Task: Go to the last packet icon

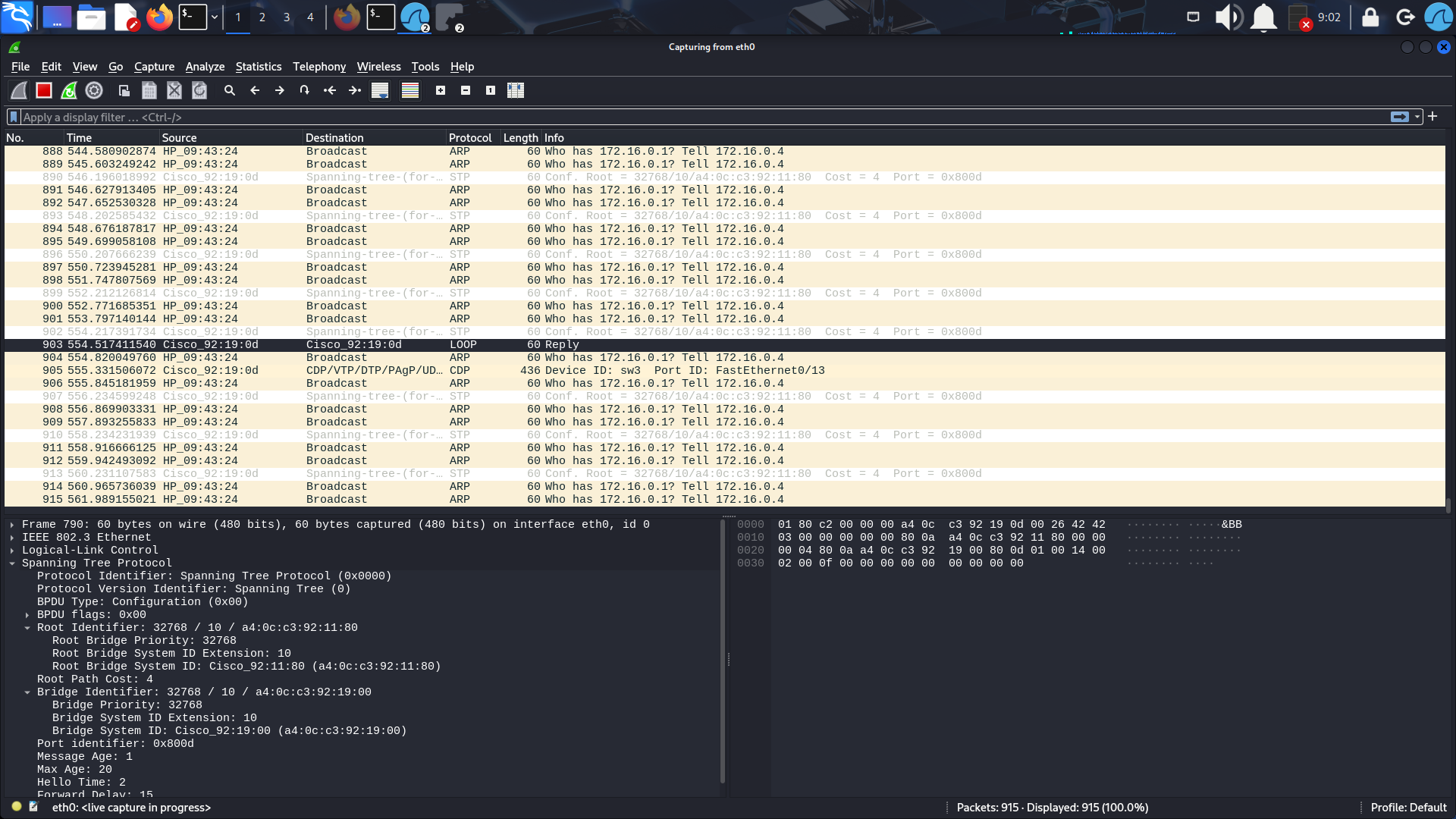Action: click(355, 90)
